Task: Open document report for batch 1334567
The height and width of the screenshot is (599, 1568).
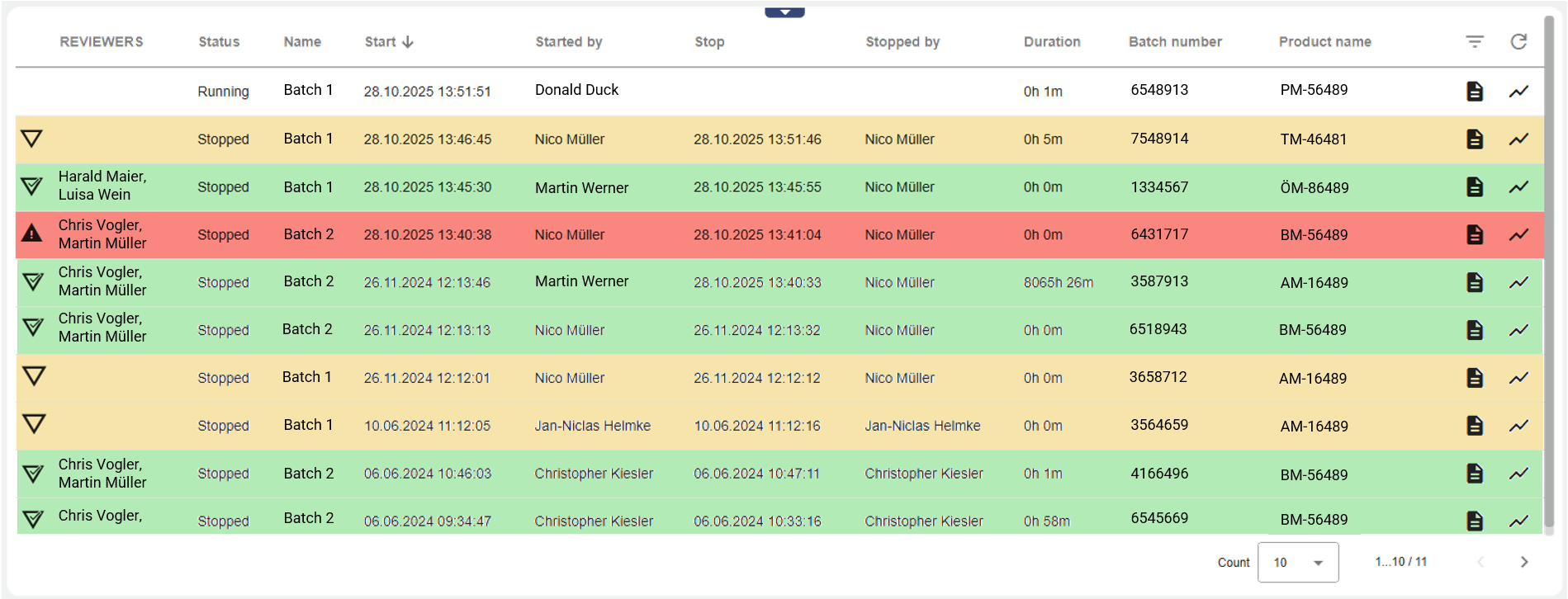Action: click(1474, 187)
